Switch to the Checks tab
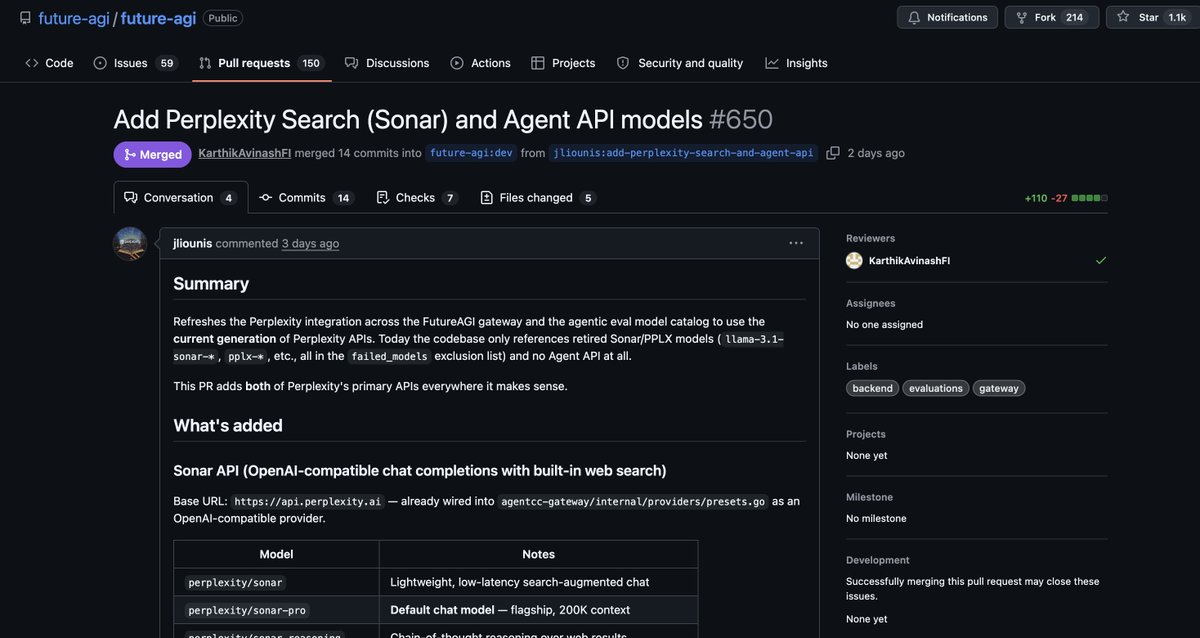This screenshot has height=638, width=1200. [x=416, y=197]
